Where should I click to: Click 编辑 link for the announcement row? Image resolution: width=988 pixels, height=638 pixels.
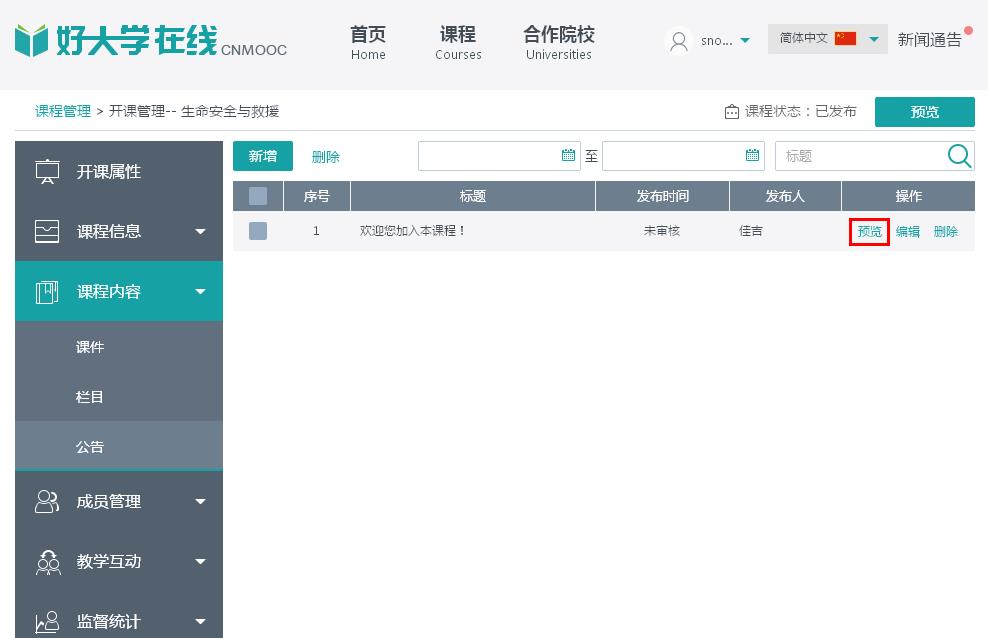tap(908, 231)
